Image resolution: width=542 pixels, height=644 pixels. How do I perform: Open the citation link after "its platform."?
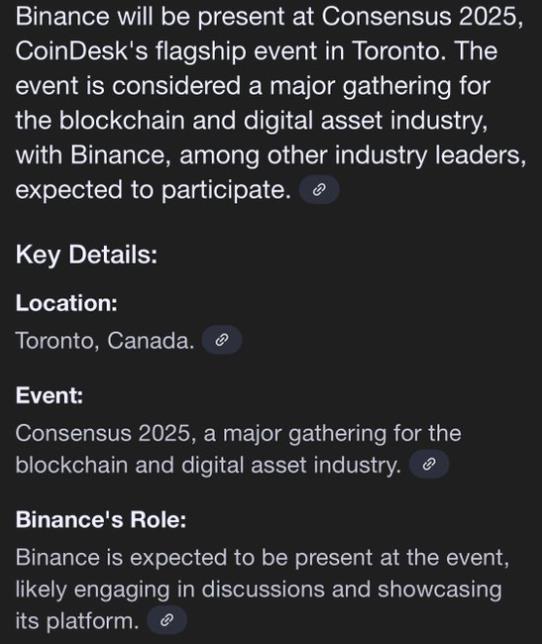167,619
